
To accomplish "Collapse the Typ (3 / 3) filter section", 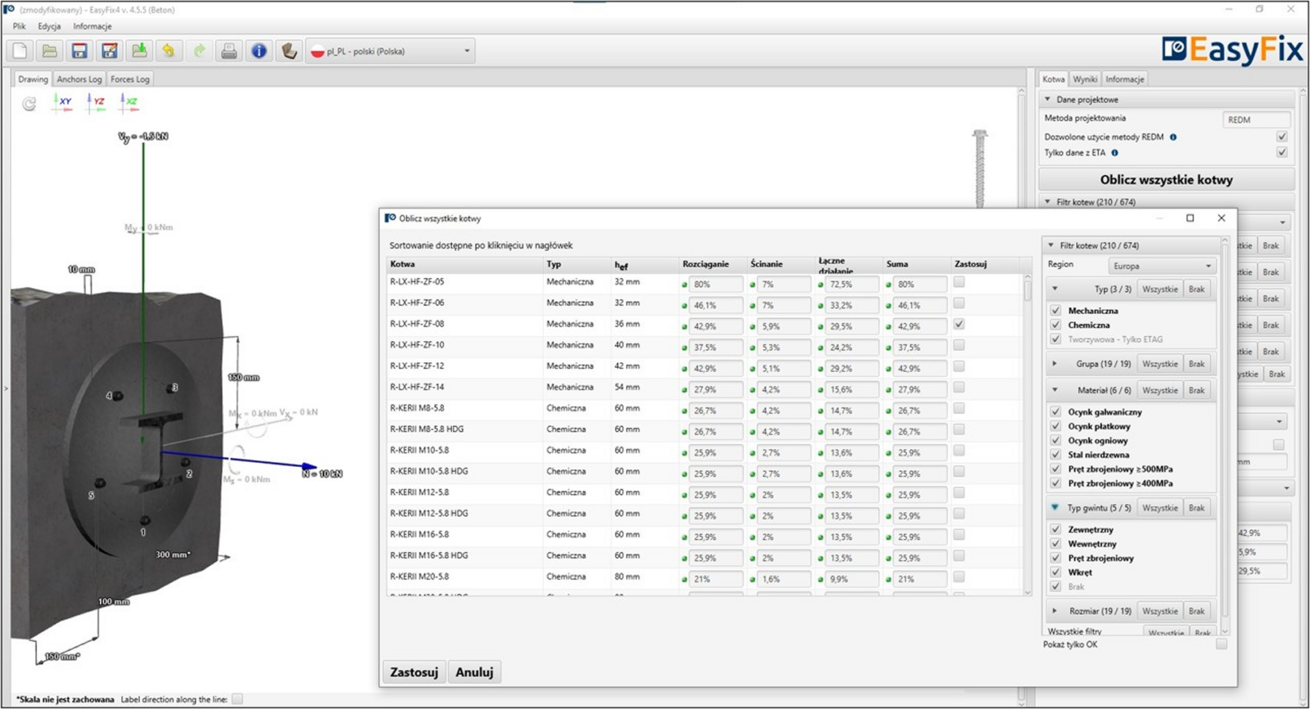I will tap(1055, 289).
